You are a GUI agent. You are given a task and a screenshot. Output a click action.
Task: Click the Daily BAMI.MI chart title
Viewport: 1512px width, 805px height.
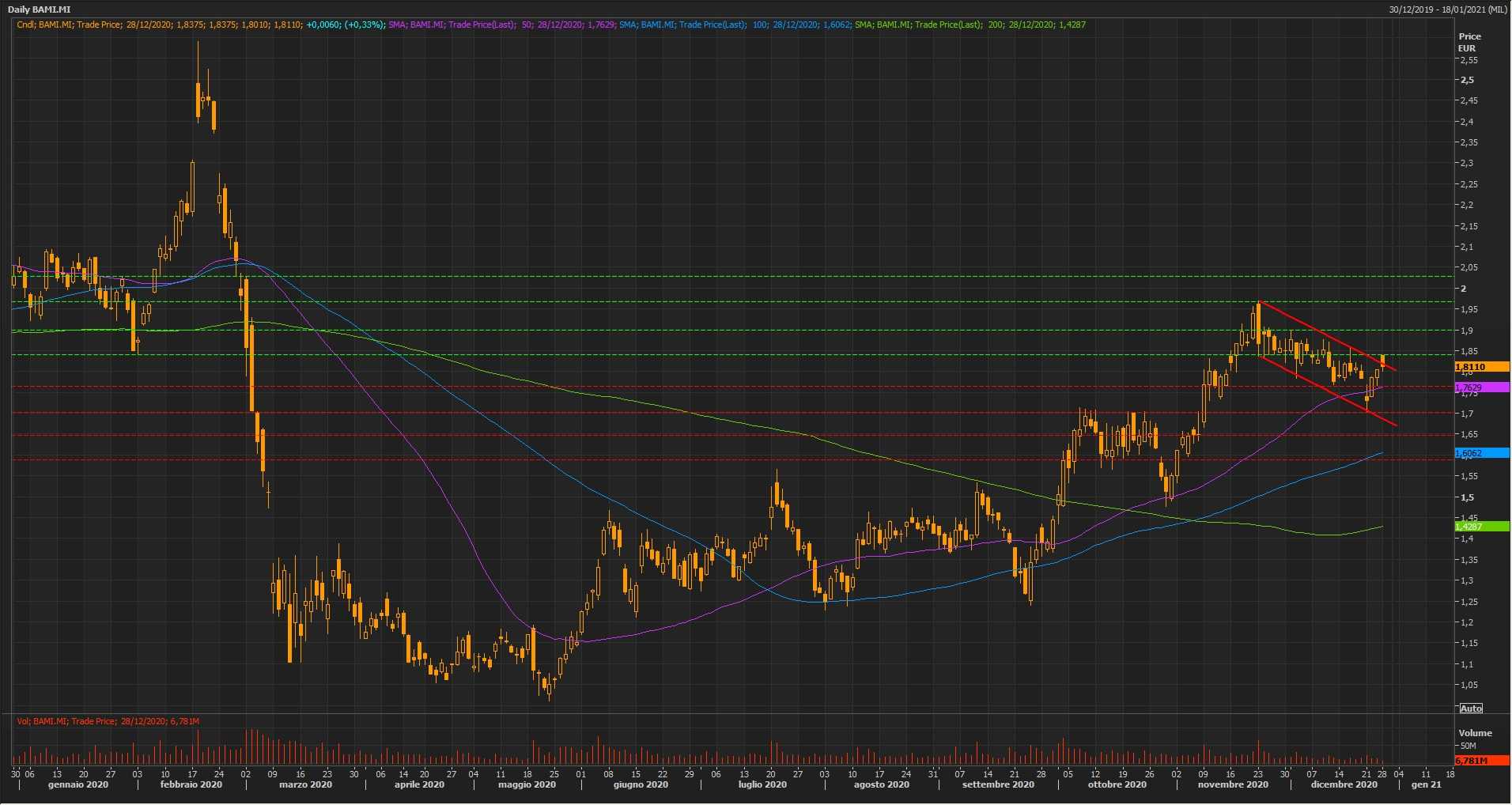(39, 9)
